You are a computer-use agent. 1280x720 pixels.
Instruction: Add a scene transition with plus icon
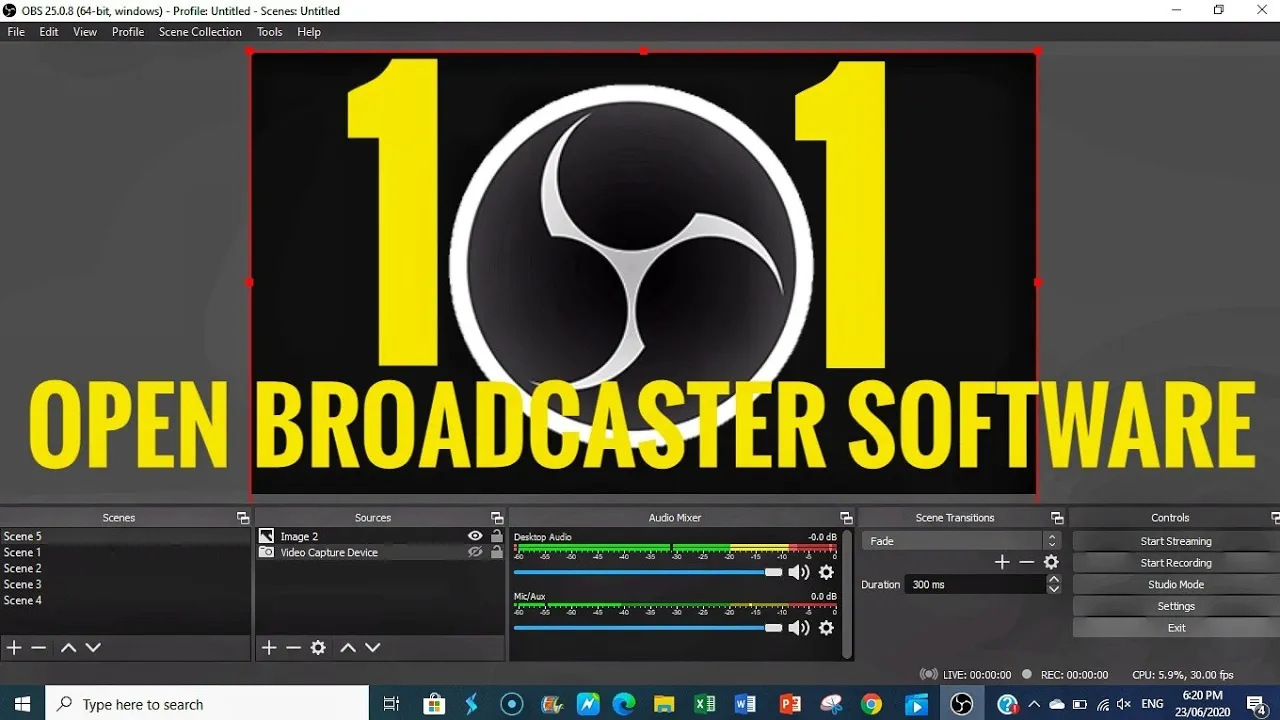tap(1002, 562)
